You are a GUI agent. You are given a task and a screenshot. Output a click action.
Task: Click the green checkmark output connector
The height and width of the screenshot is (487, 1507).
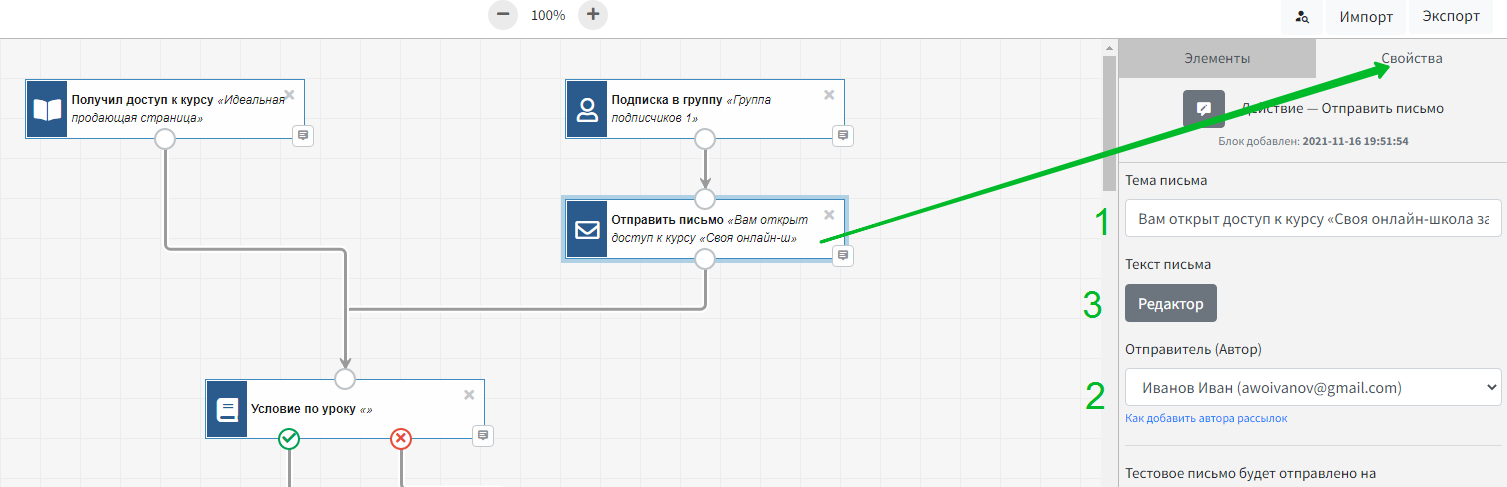(x=289, y=438)
